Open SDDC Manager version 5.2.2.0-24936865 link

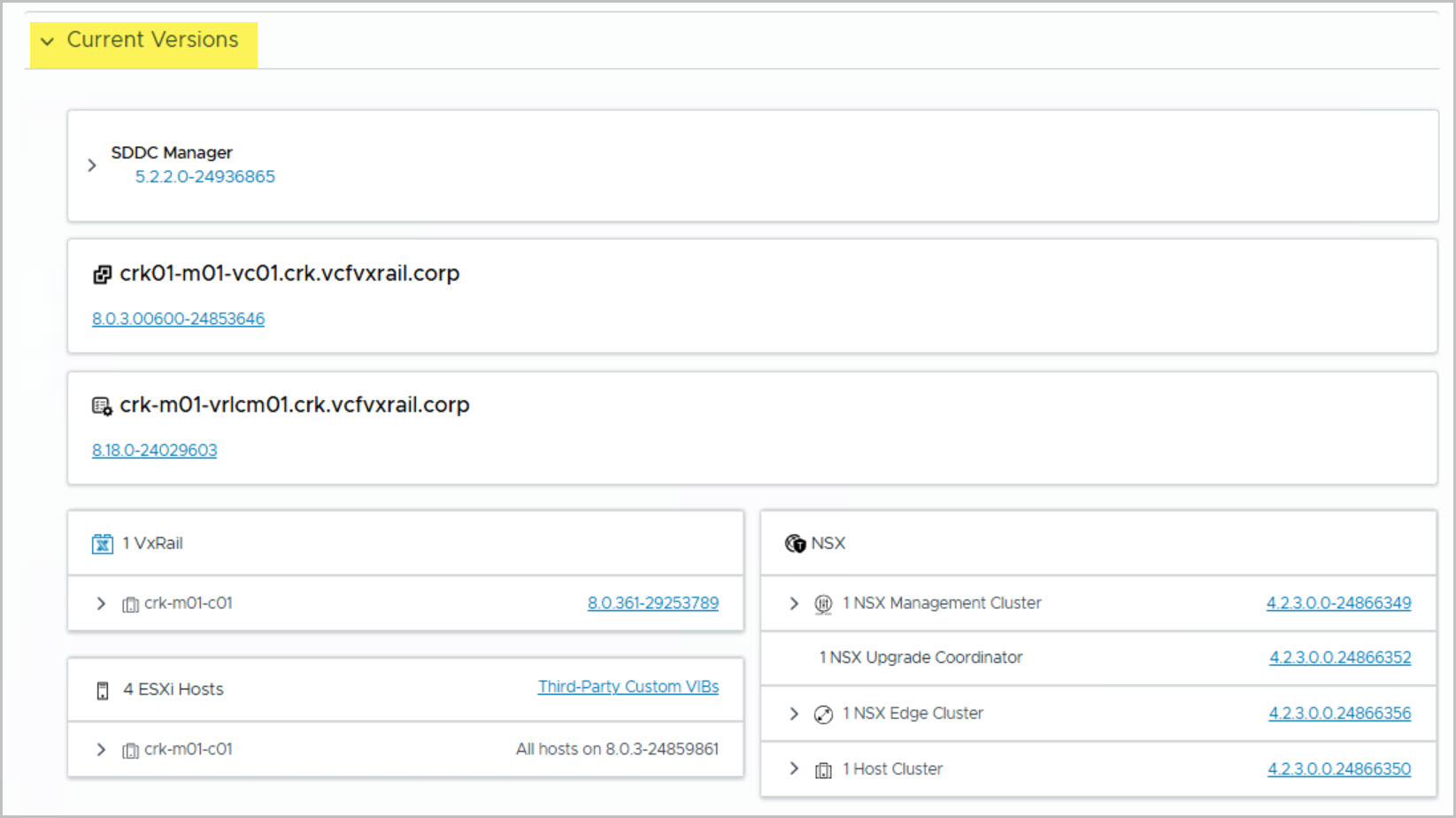click(204, 177)
